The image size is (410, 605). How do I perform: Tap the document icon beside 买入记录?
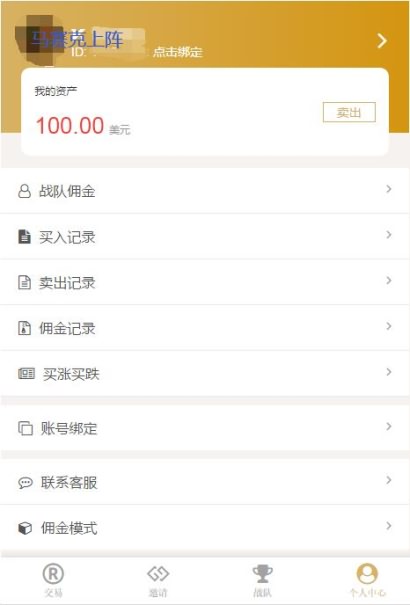[x=24, y=236]
